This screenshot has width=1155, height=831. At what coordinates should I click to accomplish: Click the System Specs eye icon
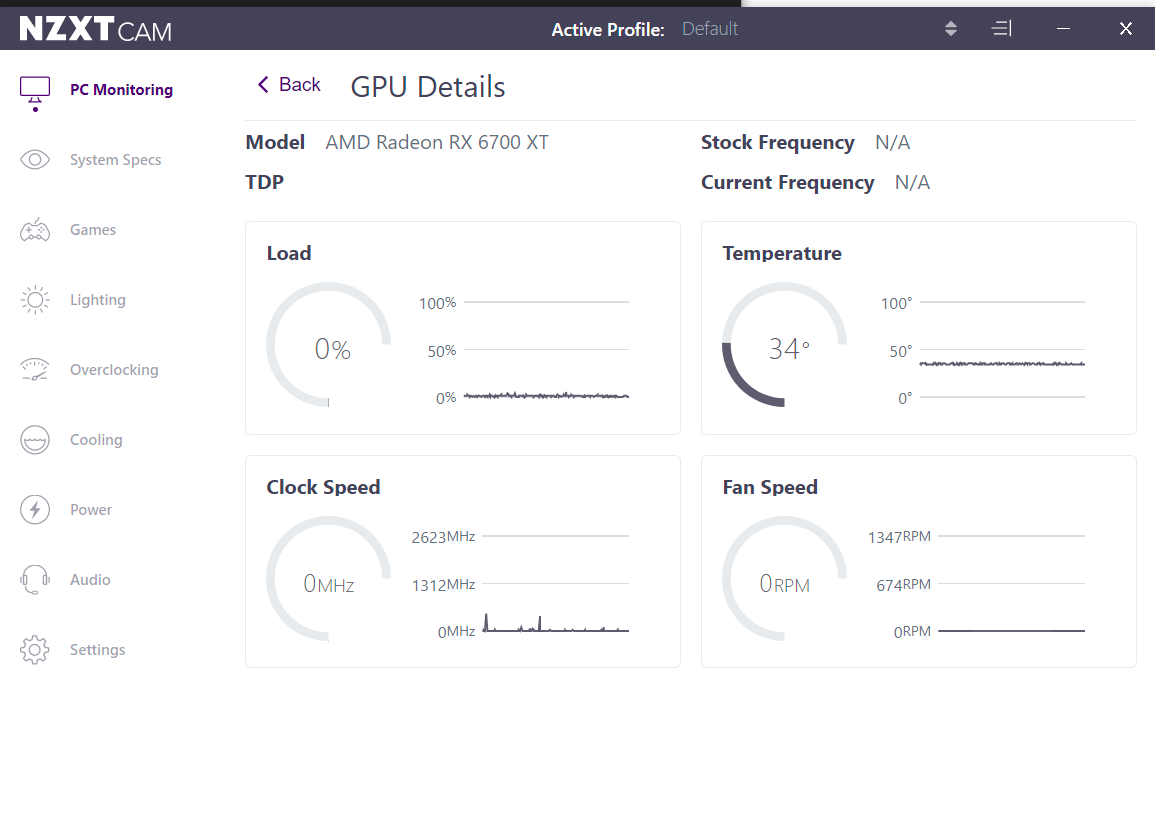[x=35, y=160]
